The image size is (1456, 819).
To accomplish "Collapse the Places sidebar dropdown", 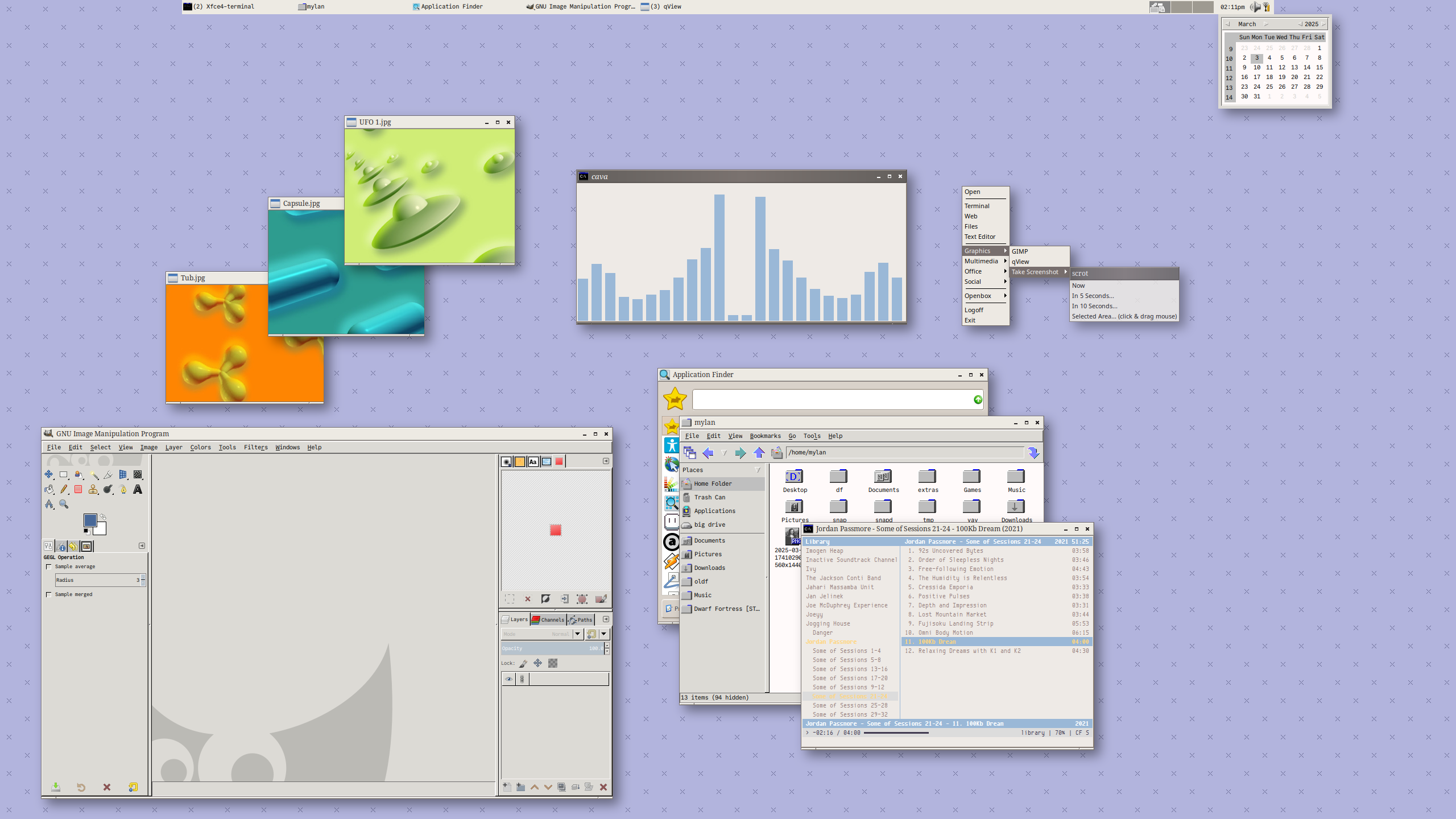I will (758, 470).
